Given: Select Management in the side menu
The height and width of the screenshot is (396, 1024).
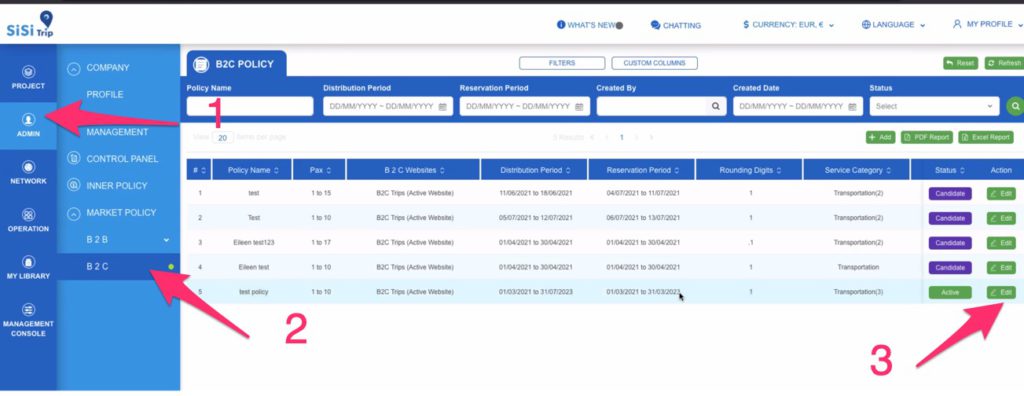Looking at the screenshot, I should 117,132.
